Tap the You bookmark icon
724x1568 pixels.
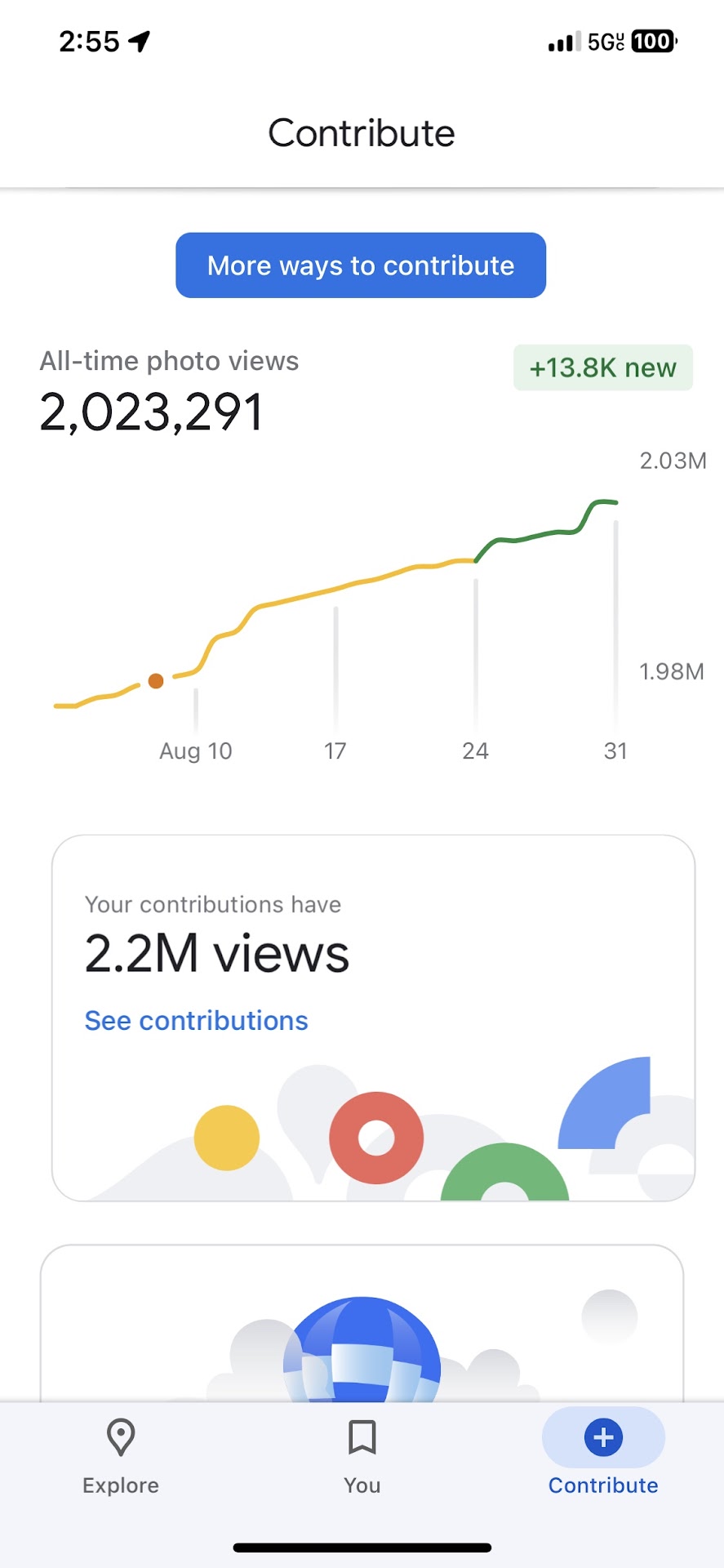[362, 1437]
